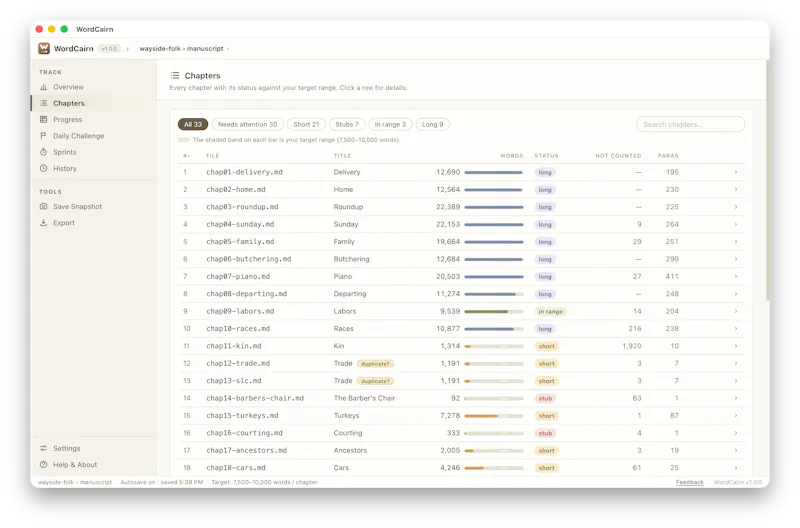This screenshot has height=528, width=800.
Task: Click the Progress grid icon in sidebar
Action: click(x=43, y=119)
